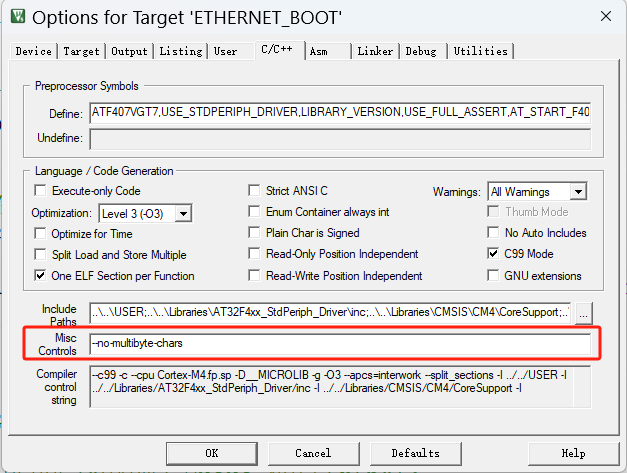The height and width of the screenshot is (473, 627).
Task: Open the Optimization level dropdown
Action: pyautogui.click(x=184, y=214)
